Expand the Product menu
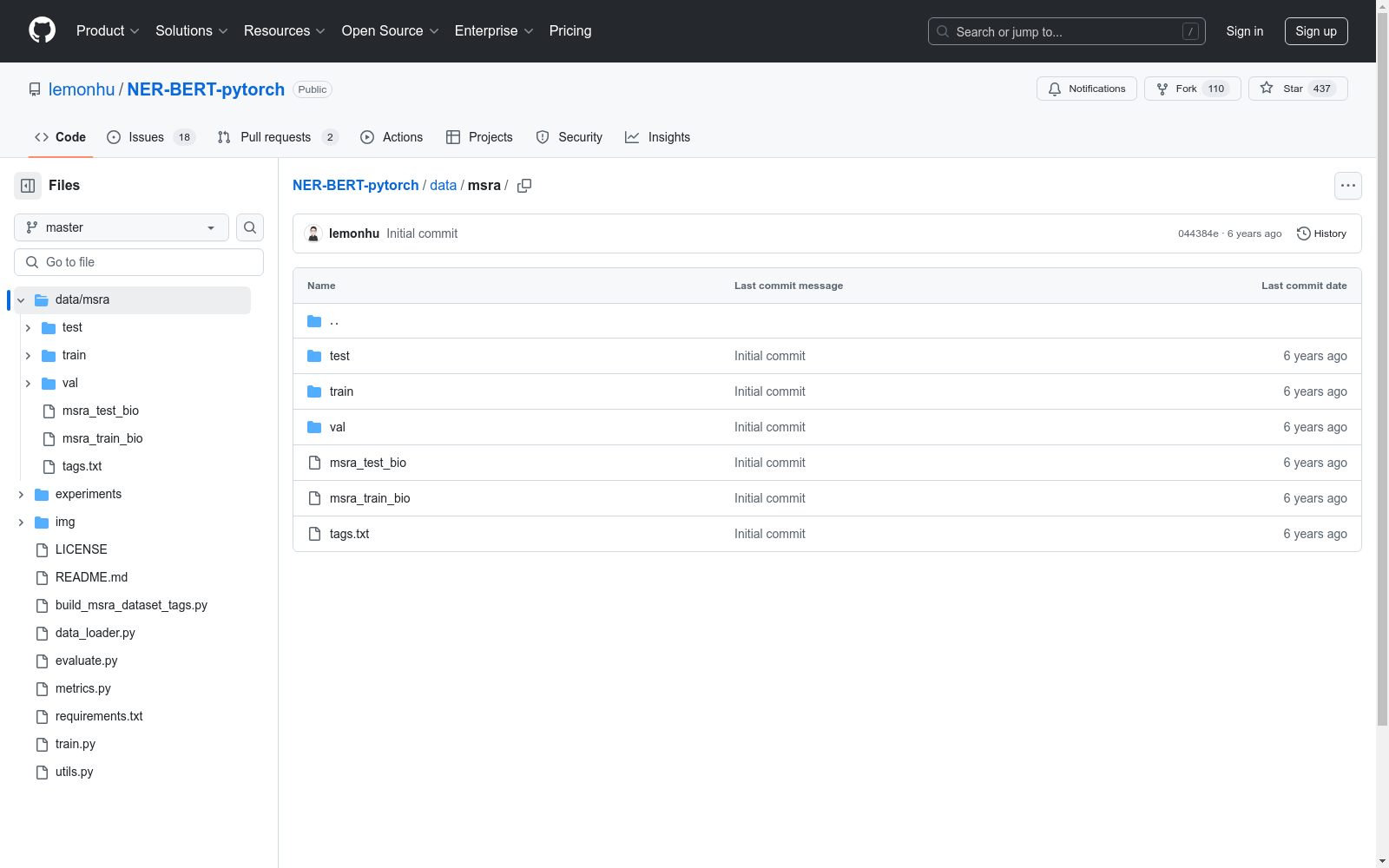 [108, 30]
